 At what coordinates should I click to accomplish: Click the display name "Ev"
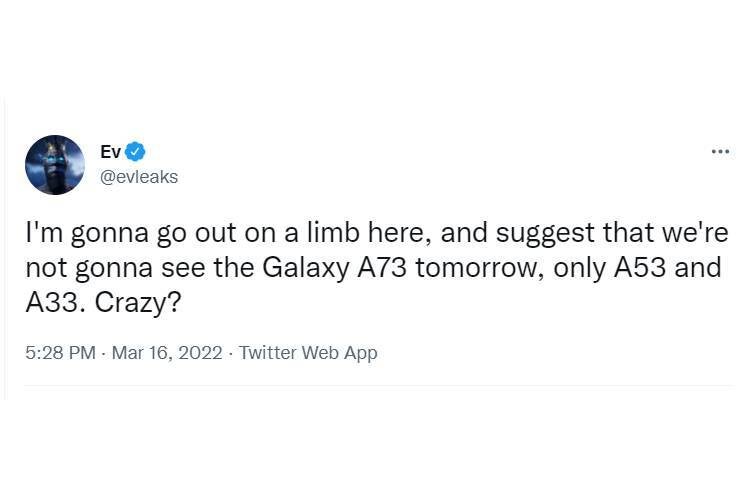tap(110, 151)
